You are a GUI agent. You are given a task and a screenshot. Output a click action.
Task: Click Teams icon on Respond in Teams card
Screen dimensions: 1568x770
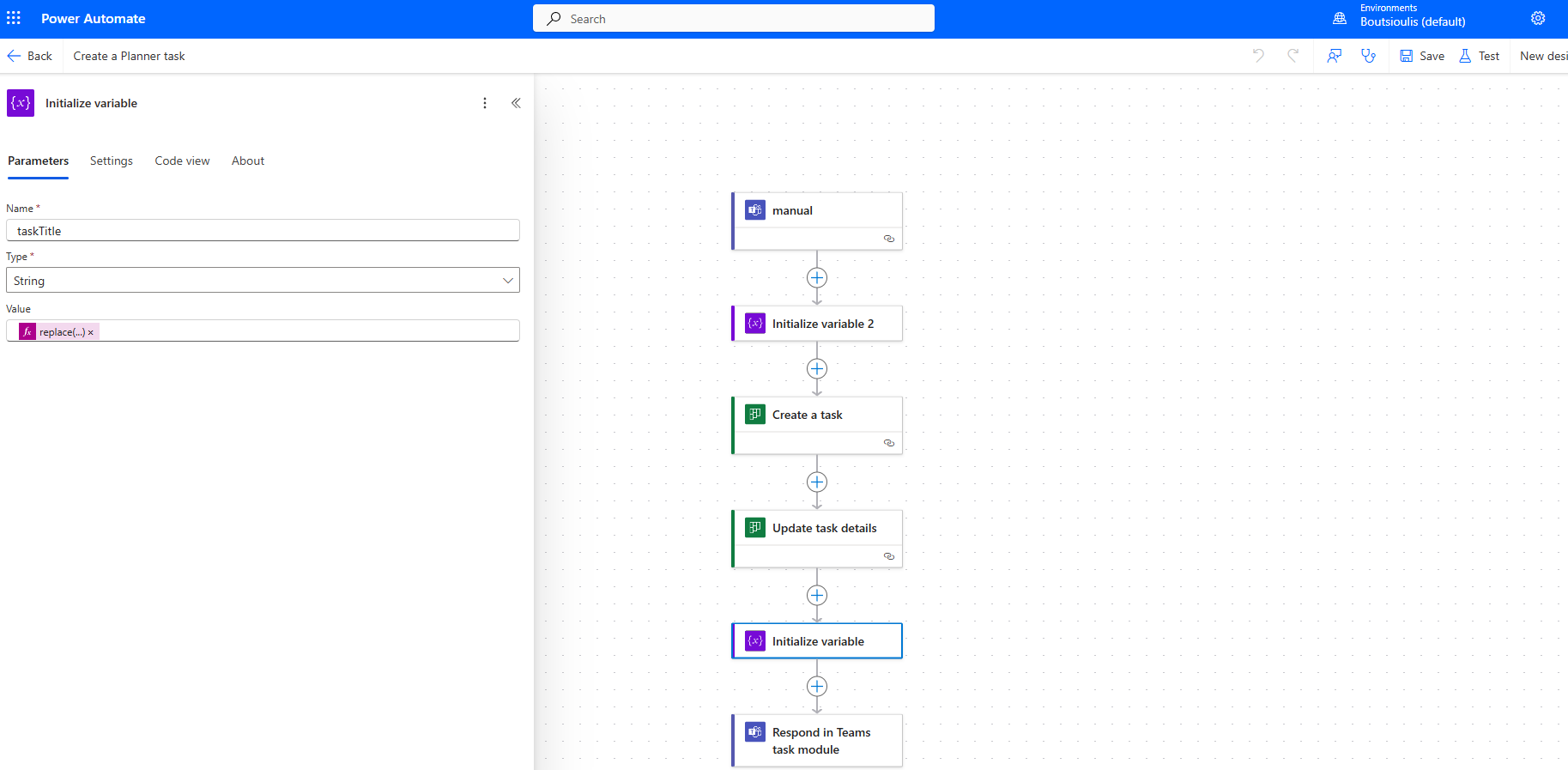[755, 732]
